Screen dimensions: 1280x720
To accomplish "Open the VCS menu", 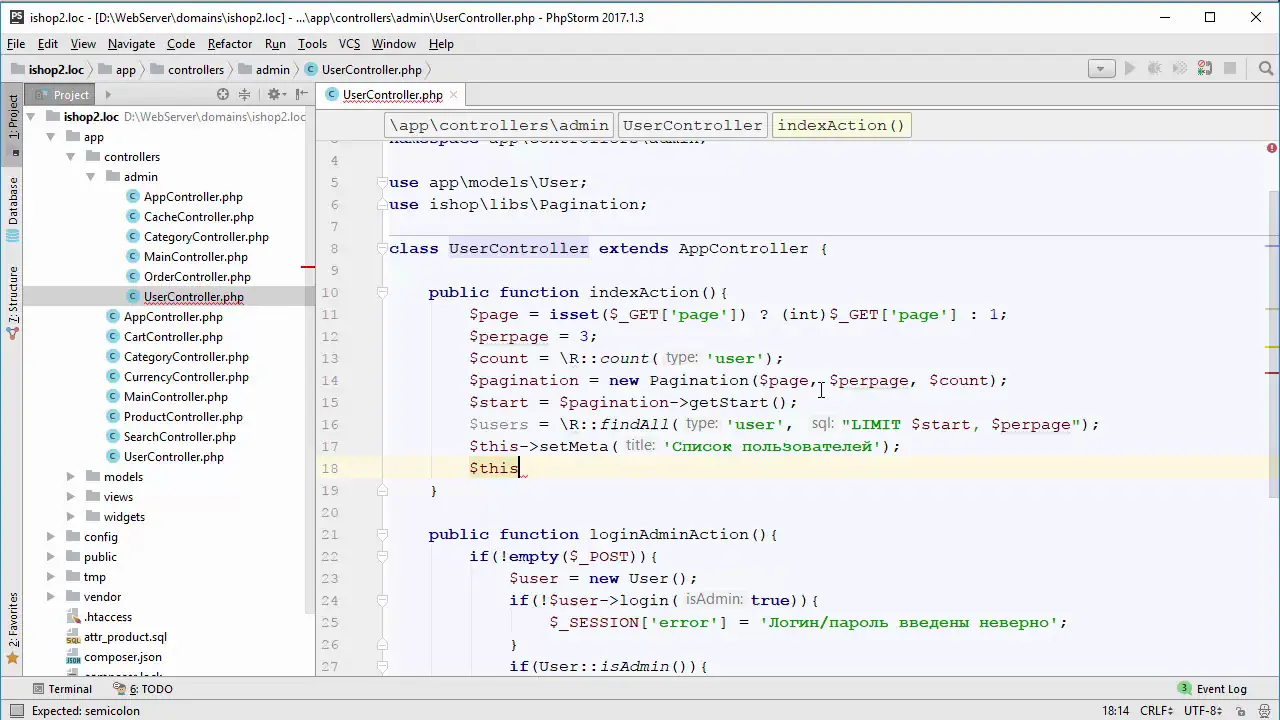I will (x=349, y=44).
